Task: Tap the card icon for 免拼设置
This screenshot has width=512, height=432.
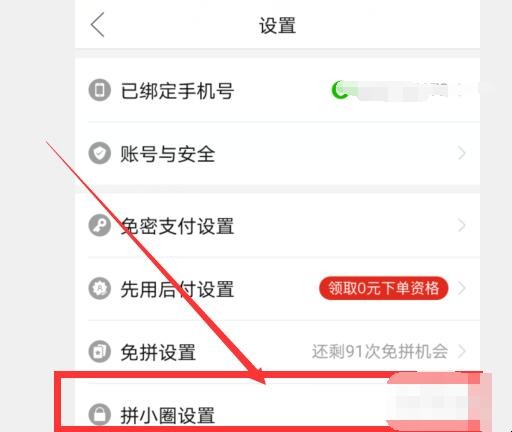Action: pyautogui.click(x=99, y=351)
